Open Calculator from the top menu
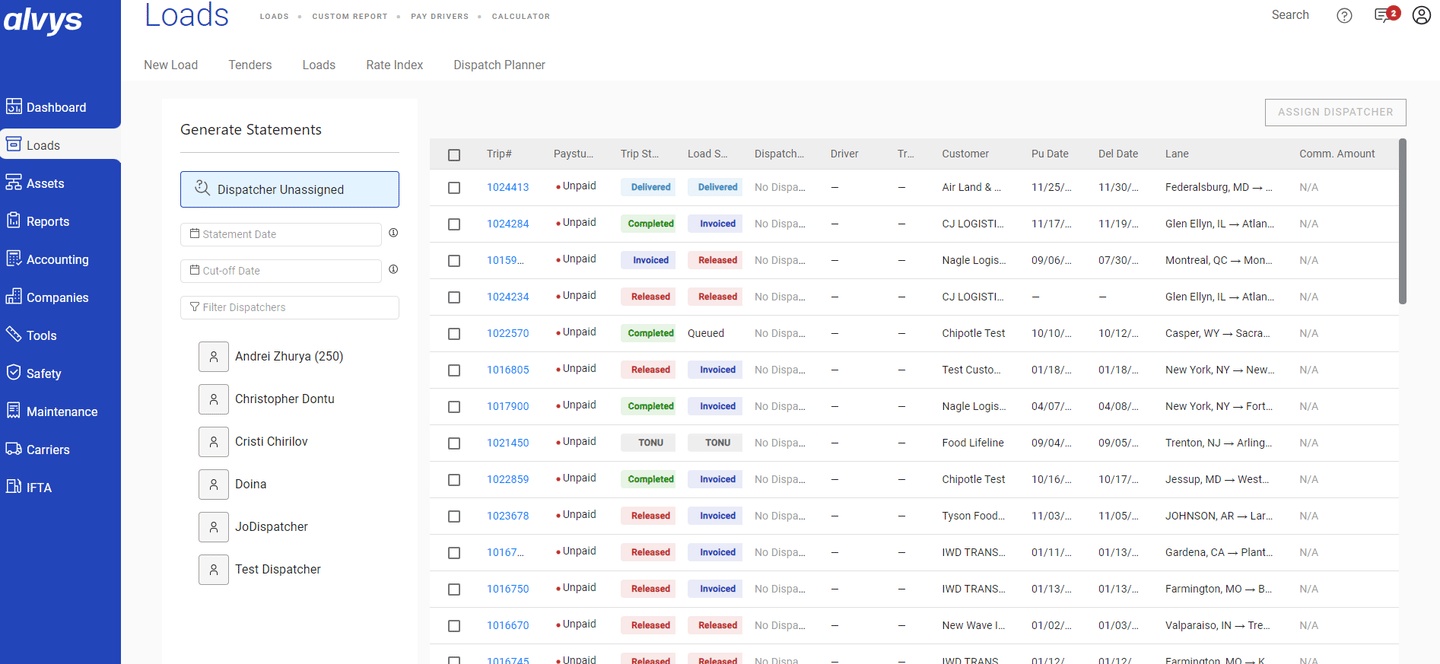Screen dimensions: 1440x664 click(521, 17)
